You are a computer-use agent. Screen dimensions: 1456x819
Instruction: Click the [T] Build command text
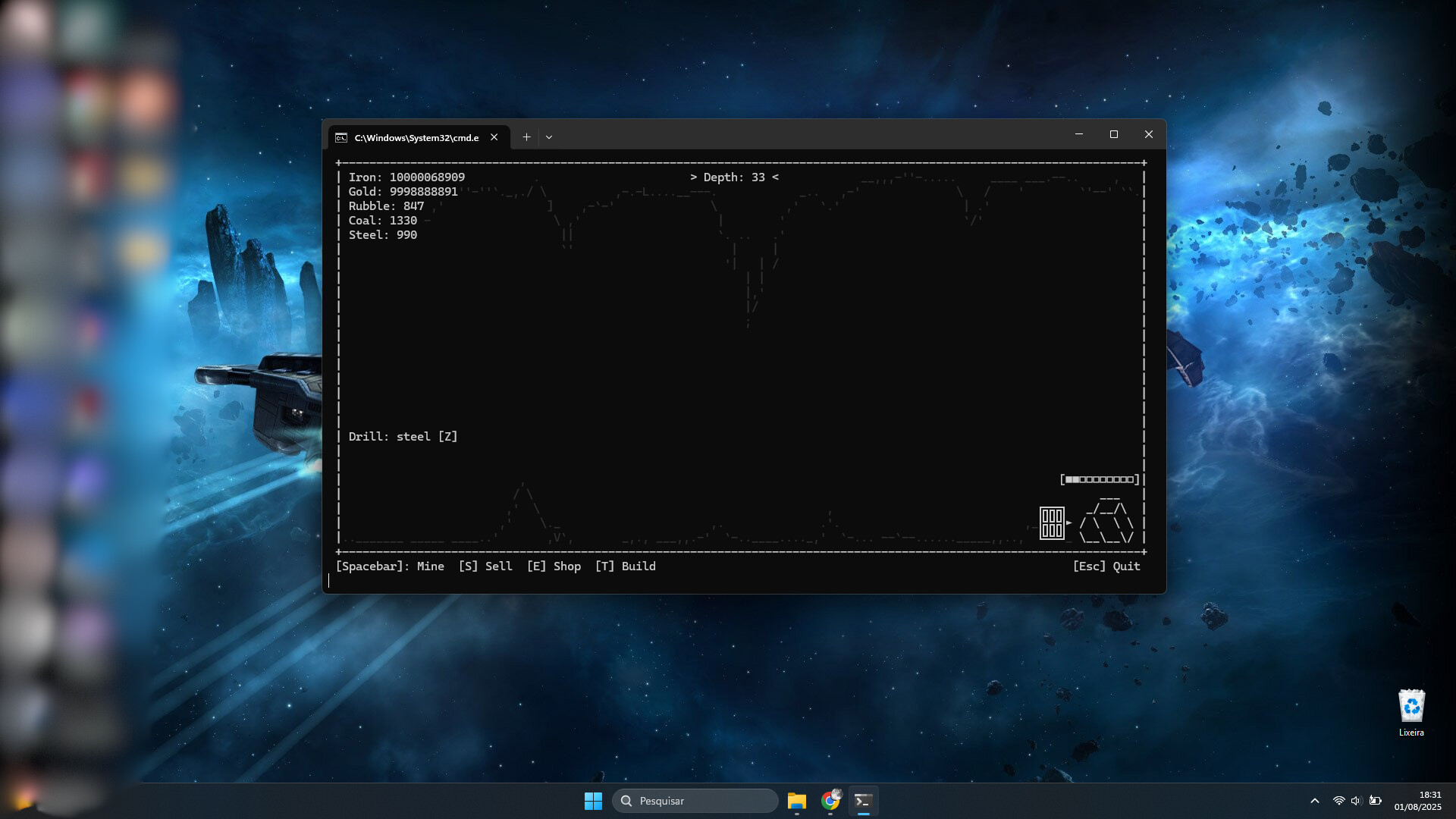pos(625,566)
